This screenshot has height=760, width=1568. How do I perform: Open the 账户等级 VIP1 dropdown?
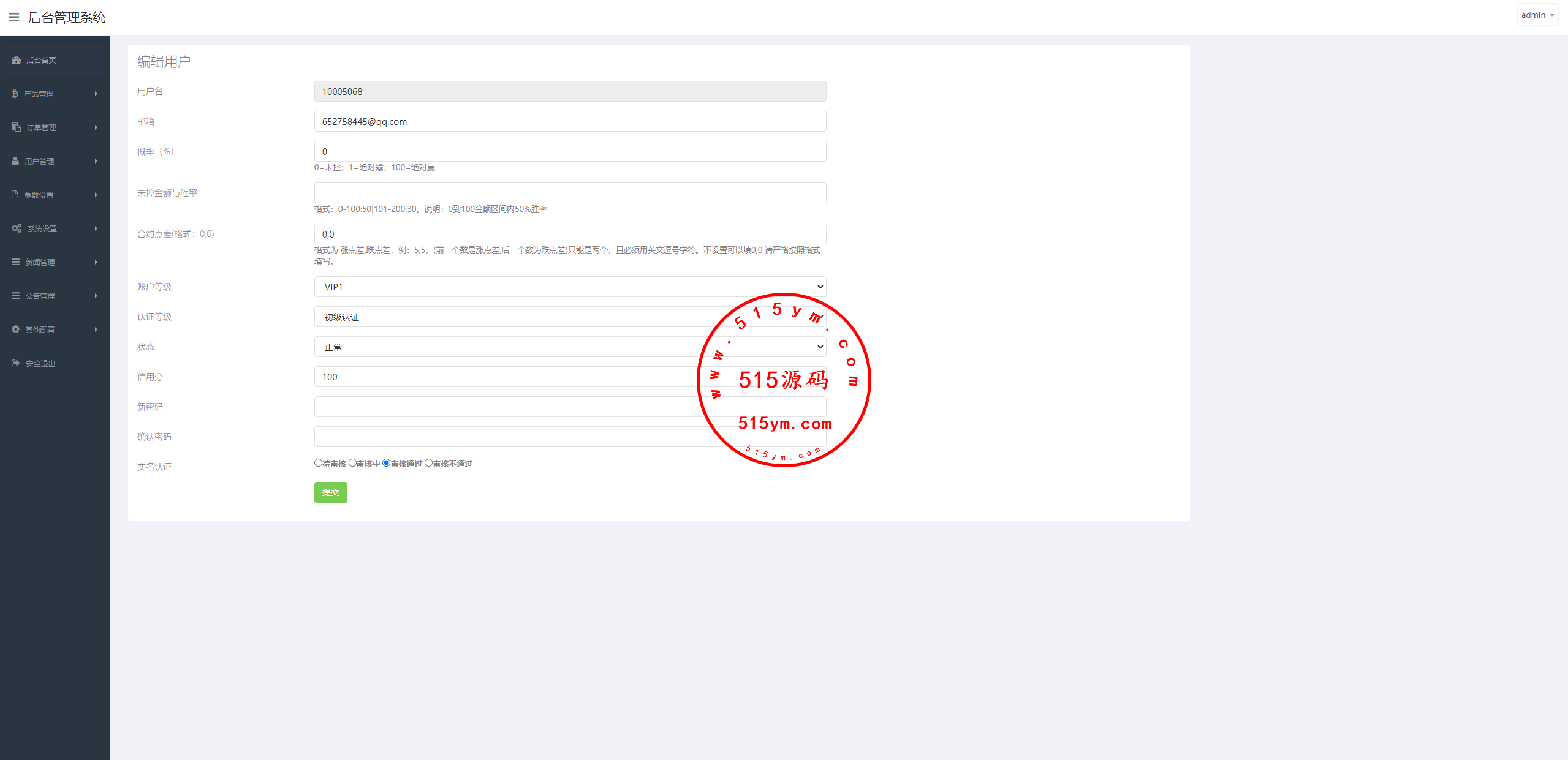(570, 287)
